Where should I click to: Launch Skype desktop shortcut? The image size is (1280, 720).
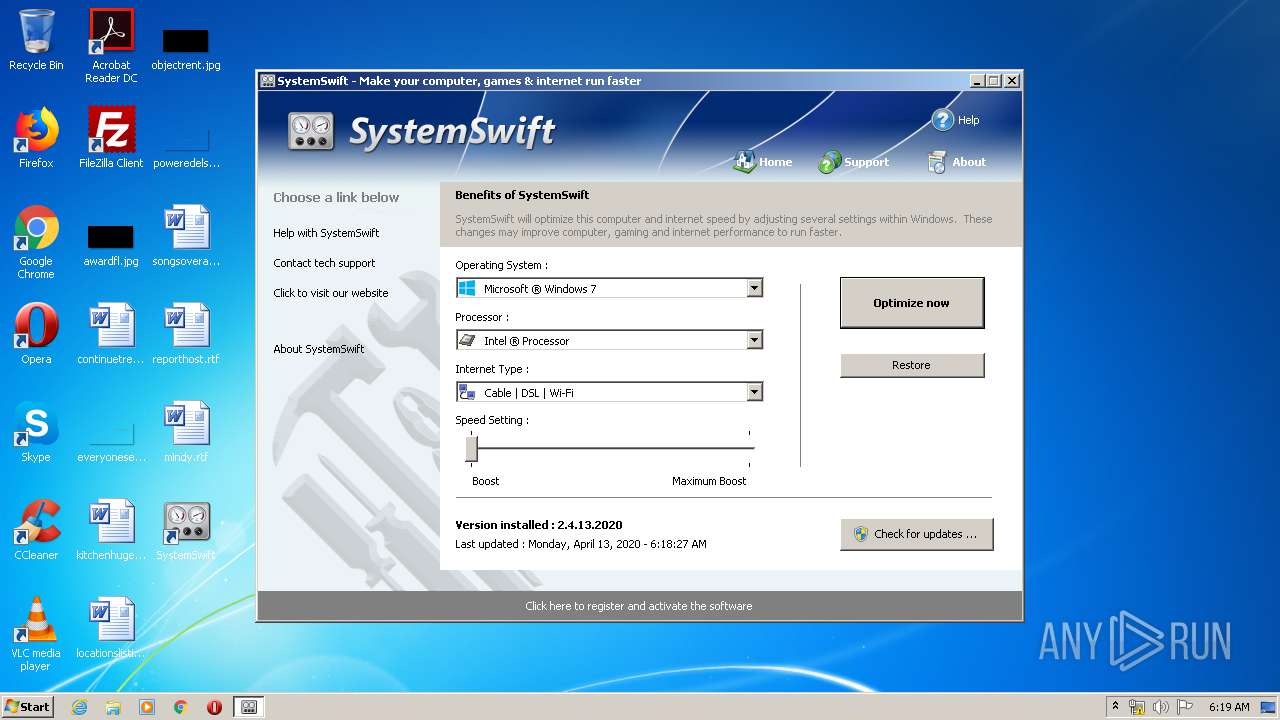[36, 432]
